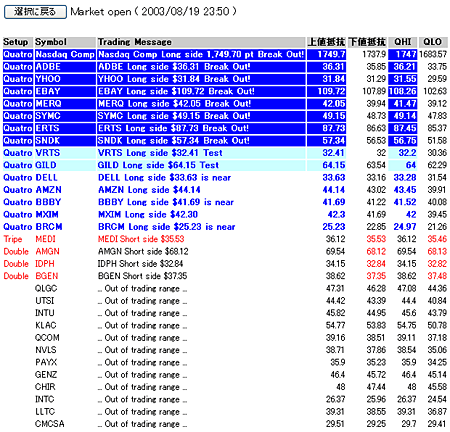Open the ADBE symbol row

65,67
